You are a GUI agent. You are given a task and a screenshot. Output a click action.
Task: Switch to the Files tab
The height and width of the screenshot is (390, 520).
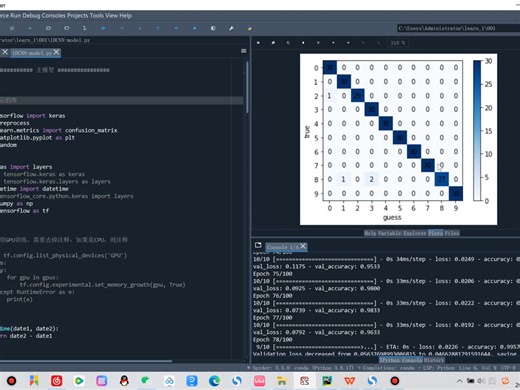coord(452,233)
